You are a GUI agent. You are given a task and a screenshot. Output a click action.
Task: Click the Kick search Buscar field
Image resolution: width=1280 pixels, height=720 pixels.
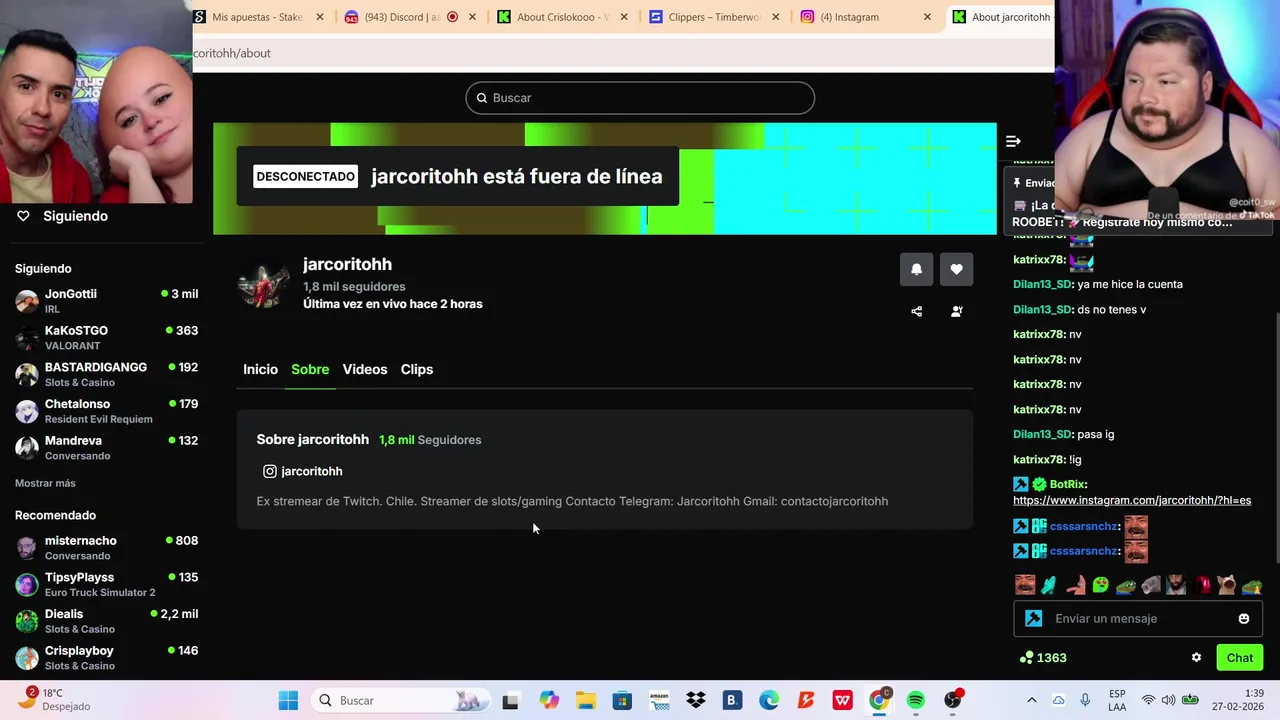pyautogui.click(x=640, y=98)
